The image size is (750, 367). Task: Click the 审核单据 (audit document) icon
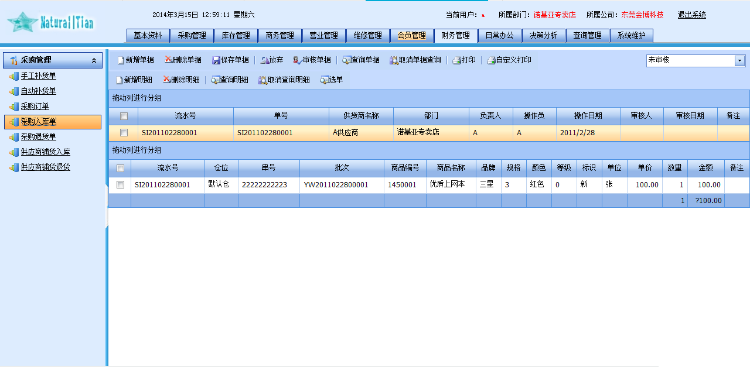click(297, 60)
